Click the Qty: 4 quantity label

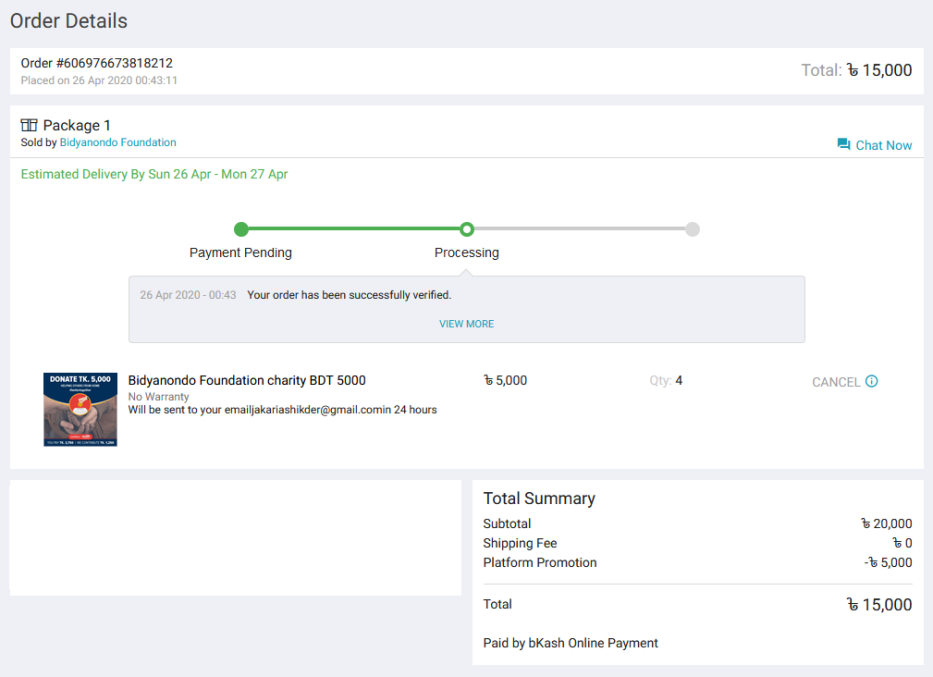(665, 380)
